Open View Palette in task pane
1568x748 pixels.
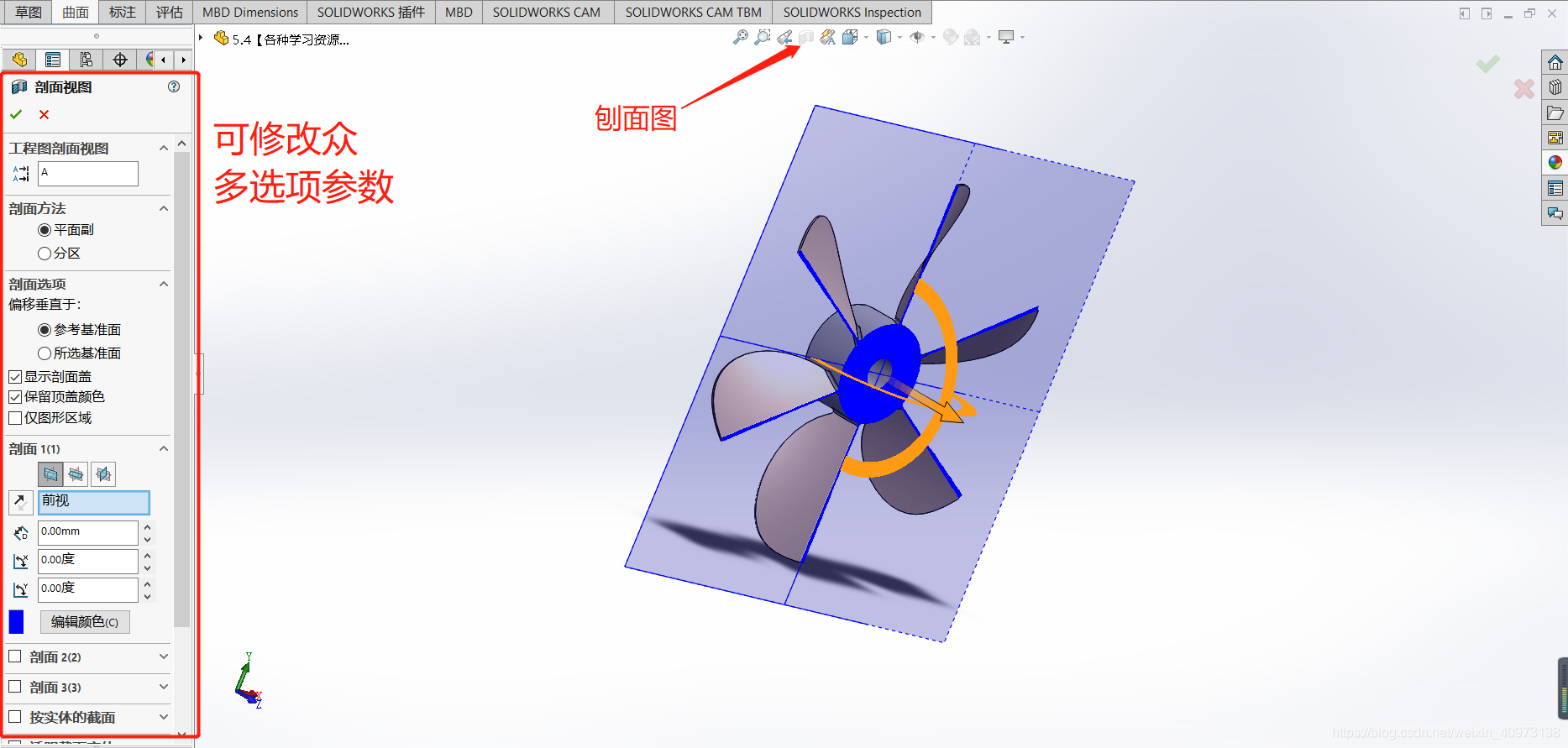(1555, 138)
